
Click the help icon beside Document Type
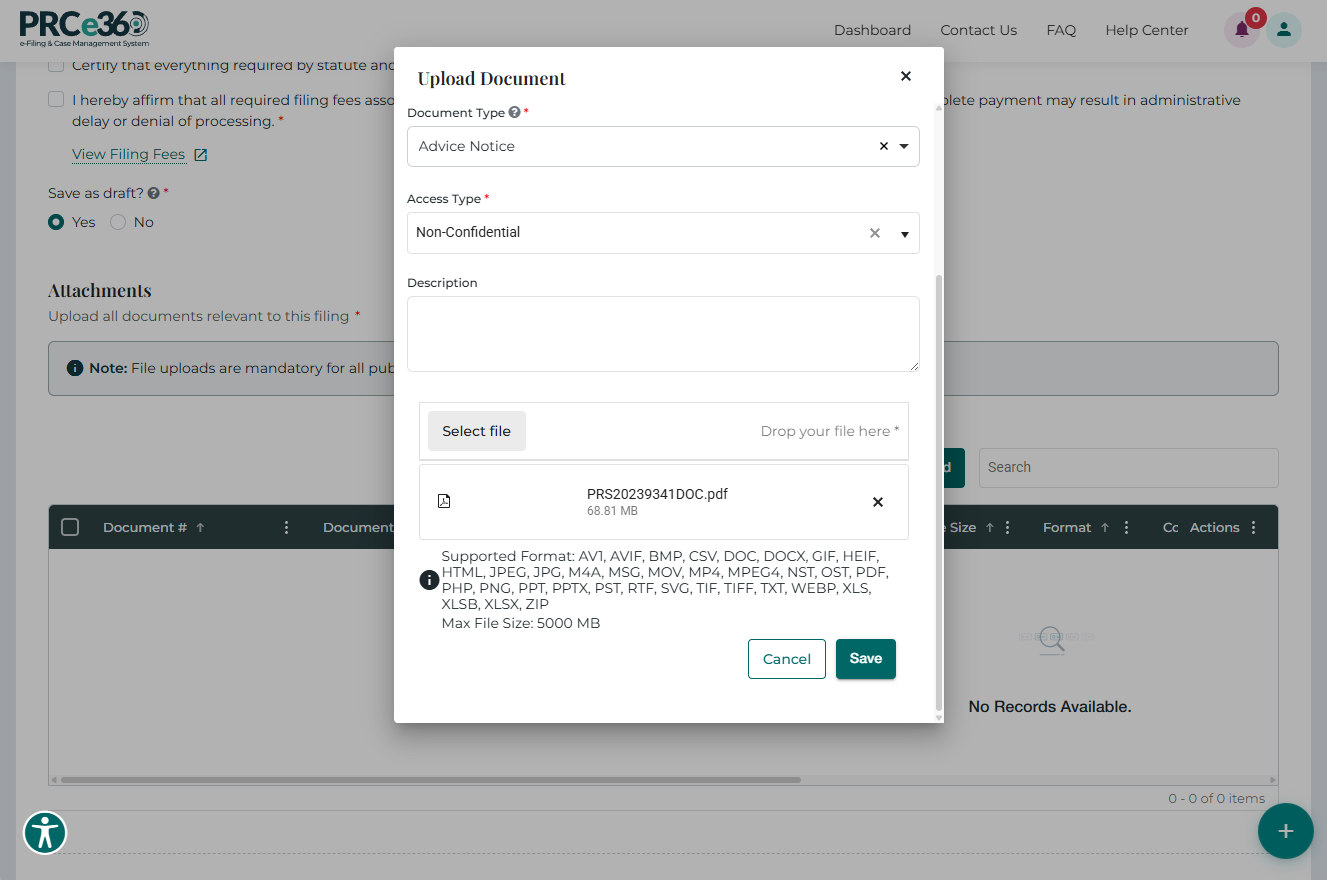click(514, 112)
